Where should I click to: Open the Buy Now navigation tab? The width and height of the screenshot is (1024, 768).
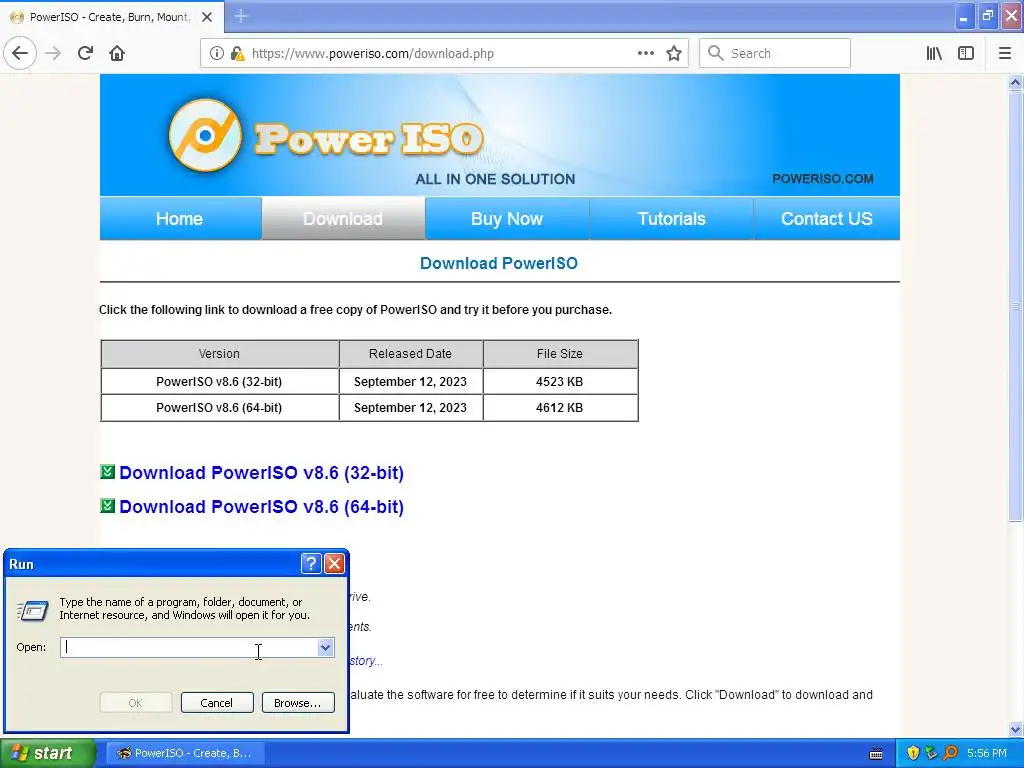[507, 219]
